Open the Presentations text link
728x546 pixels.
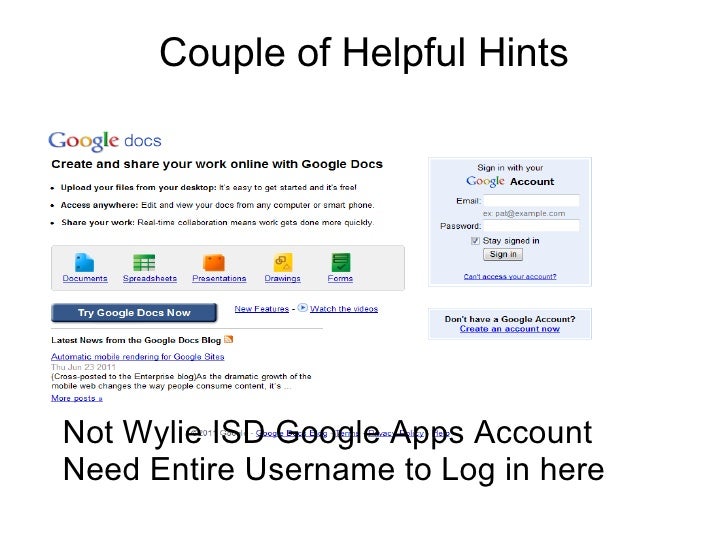pyautogui.click(x=219, y=278)
